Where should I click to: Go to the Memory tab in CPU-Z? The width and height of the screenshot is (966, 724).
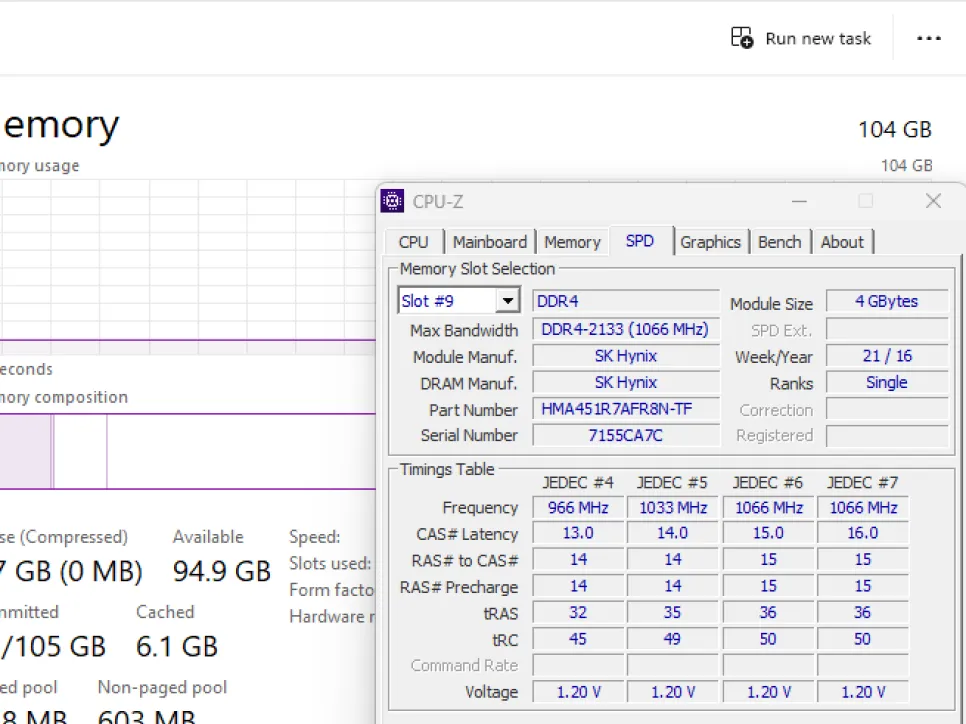pyautogui.click(x=572, y=242)
